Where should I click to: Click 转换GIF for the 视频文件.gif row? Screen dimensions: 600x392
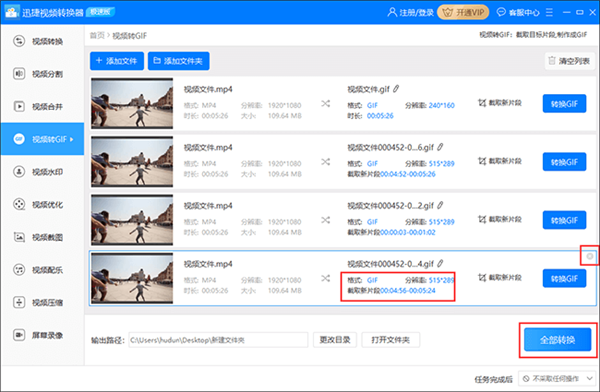click(x=564, y=104)
